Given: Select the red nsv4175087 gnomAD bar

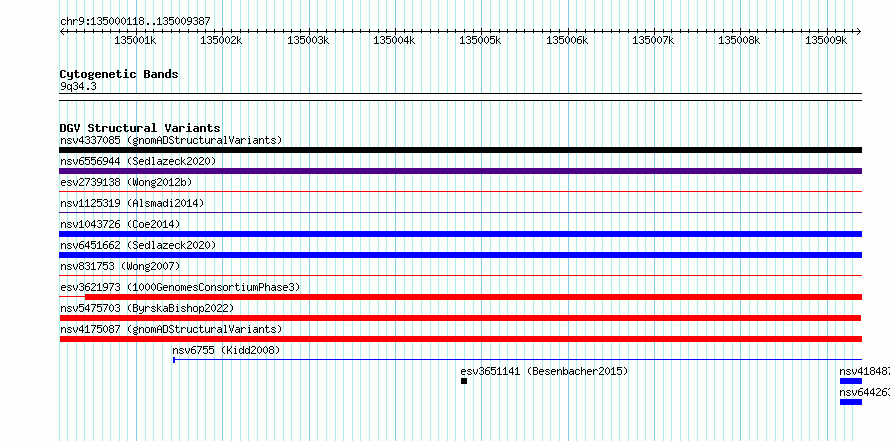Looking at the screenshot, I should click(460, 339).
